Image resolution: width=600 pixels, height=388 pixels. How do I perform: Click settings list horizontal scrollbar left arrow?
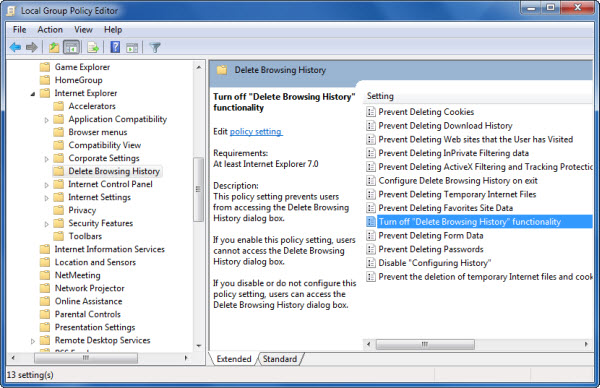[368, 344]
